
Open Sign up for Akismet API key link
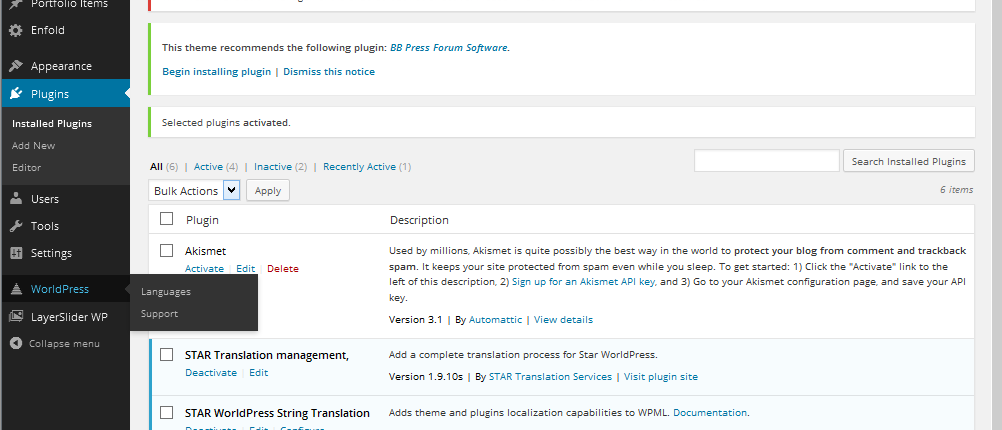pos(583,281)
